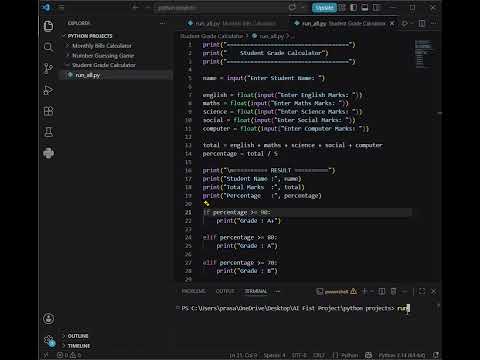Select the Python interpreter version

(x=402, y=356)
